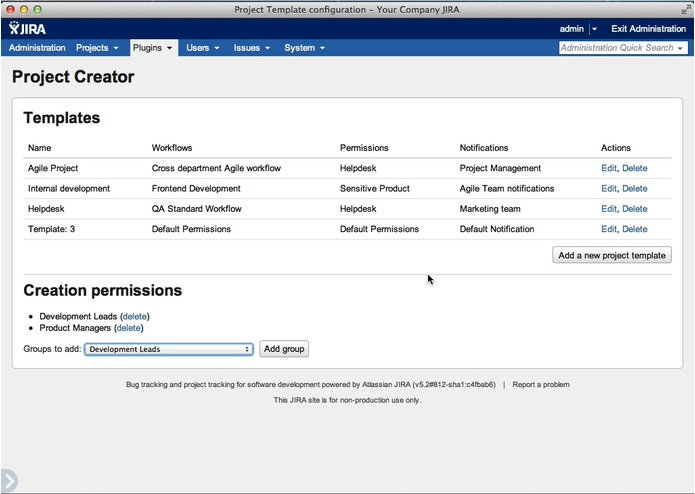Open the Groups to add dropdown
This screenshot has height=494, width=695.
[169, 349]
